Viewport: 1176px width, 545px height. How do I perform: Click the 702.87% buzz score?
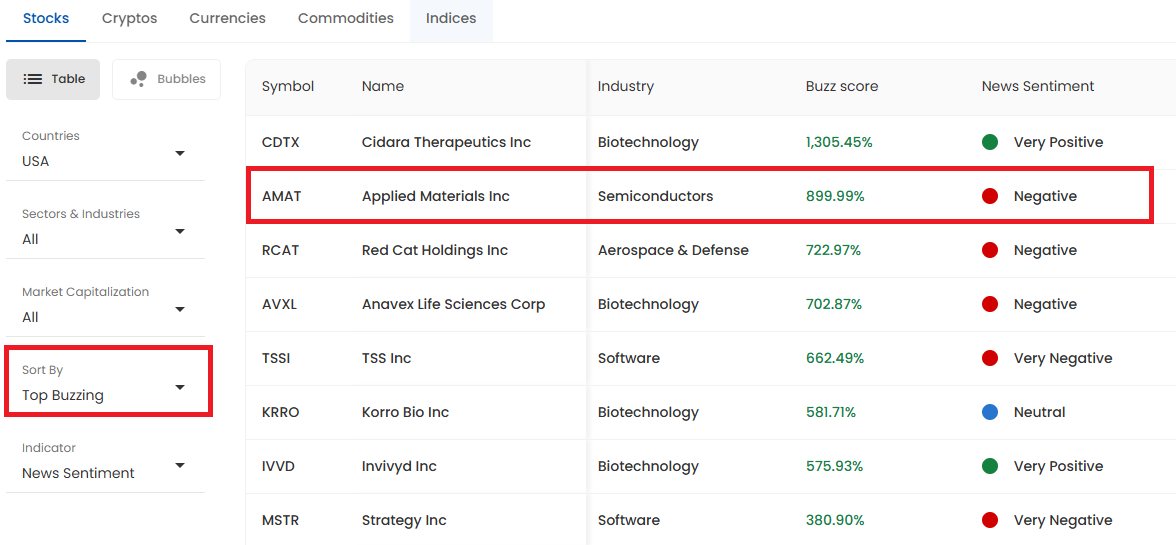(834, 304)
